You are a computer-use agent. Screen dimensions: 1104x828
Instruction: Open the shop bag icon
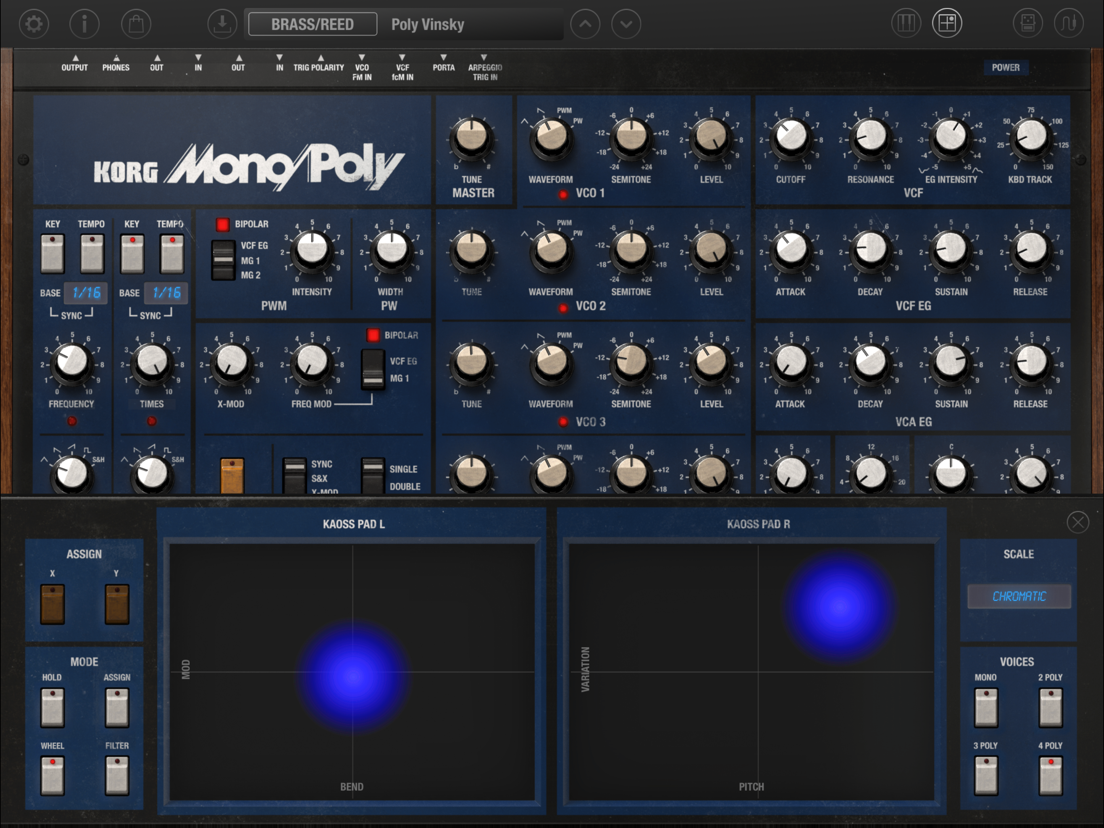click(136, 24)
